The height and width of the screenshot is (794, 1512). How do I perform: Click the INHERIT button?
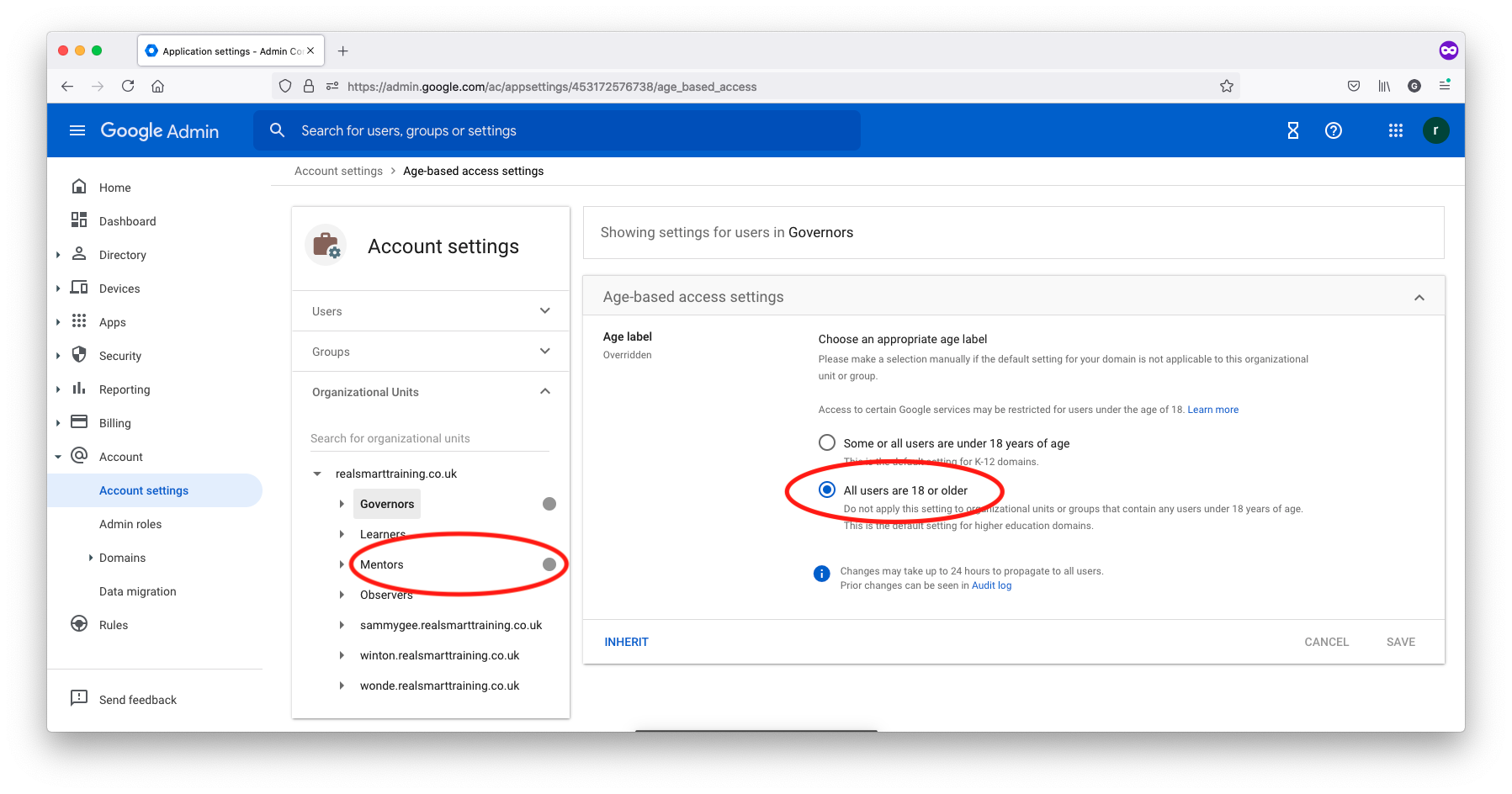point(627,642)
